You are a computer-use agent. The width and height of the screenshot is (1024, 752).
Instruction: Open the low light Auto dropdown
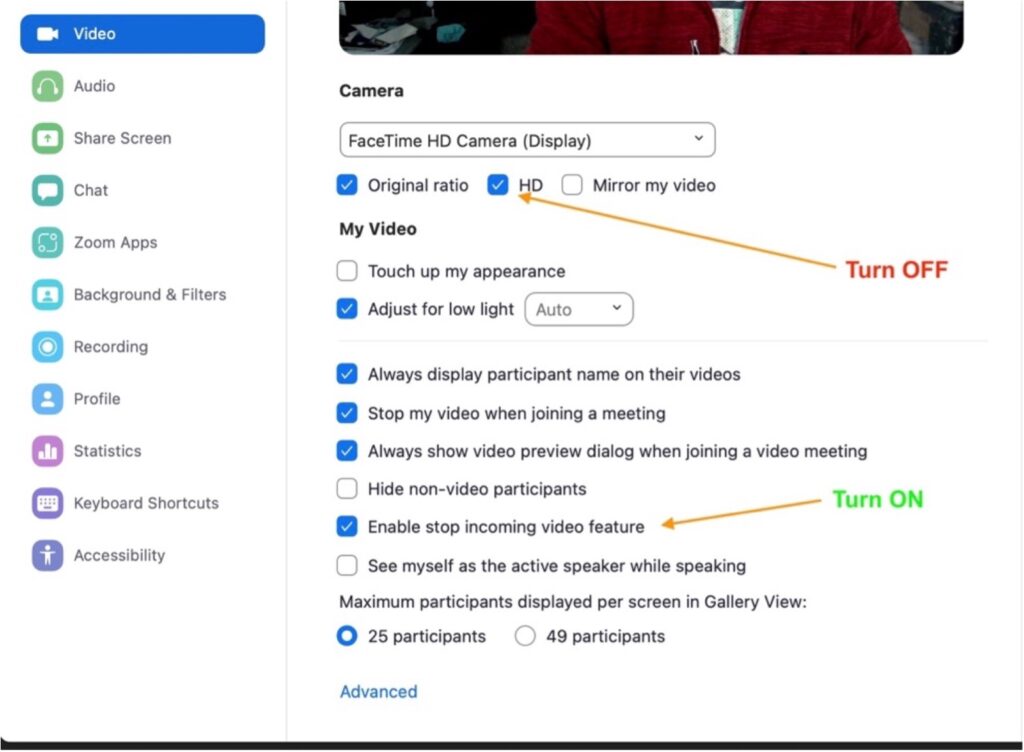pos(579,309)
